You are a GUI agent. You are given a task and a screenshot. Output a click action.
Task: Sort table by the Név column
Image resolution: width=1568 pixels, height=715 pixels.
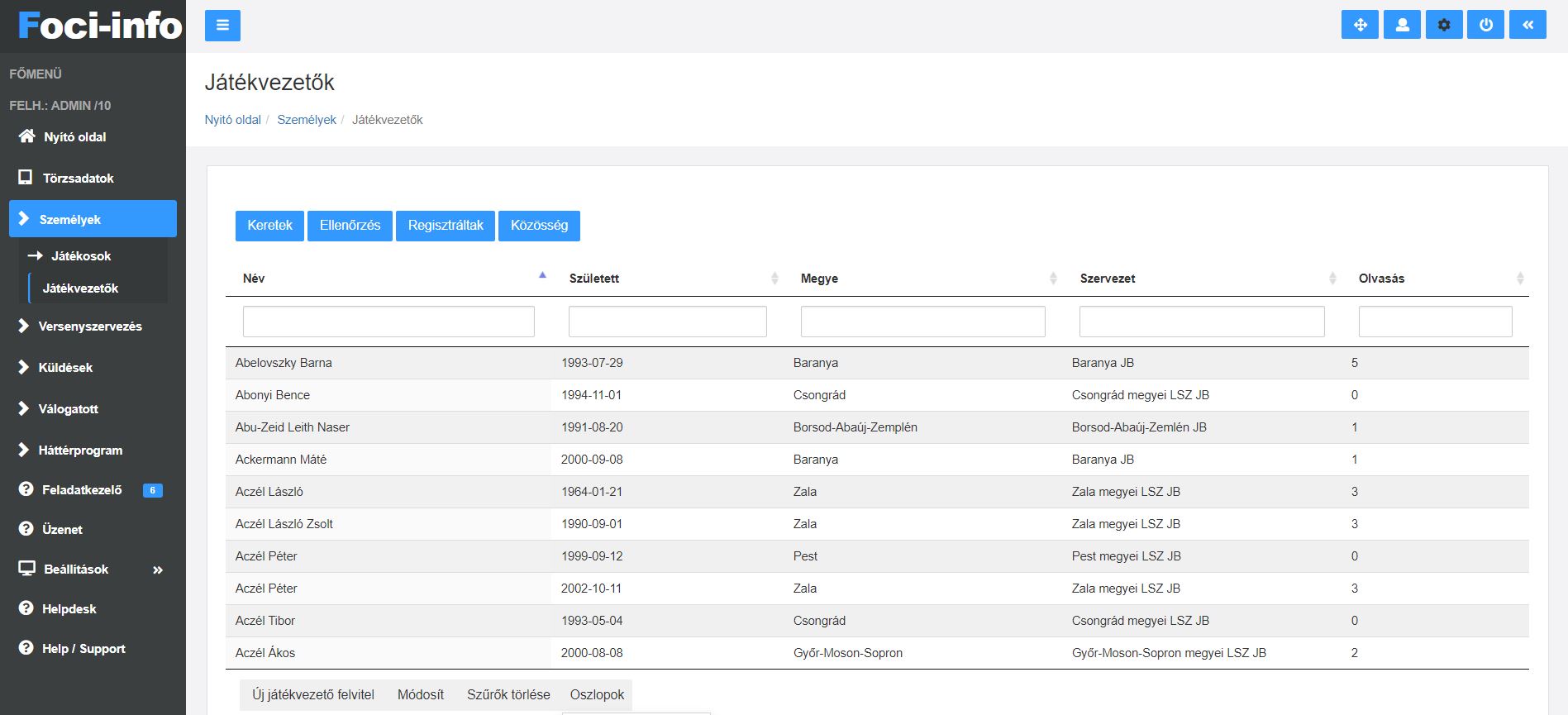[x=388, y=279]
